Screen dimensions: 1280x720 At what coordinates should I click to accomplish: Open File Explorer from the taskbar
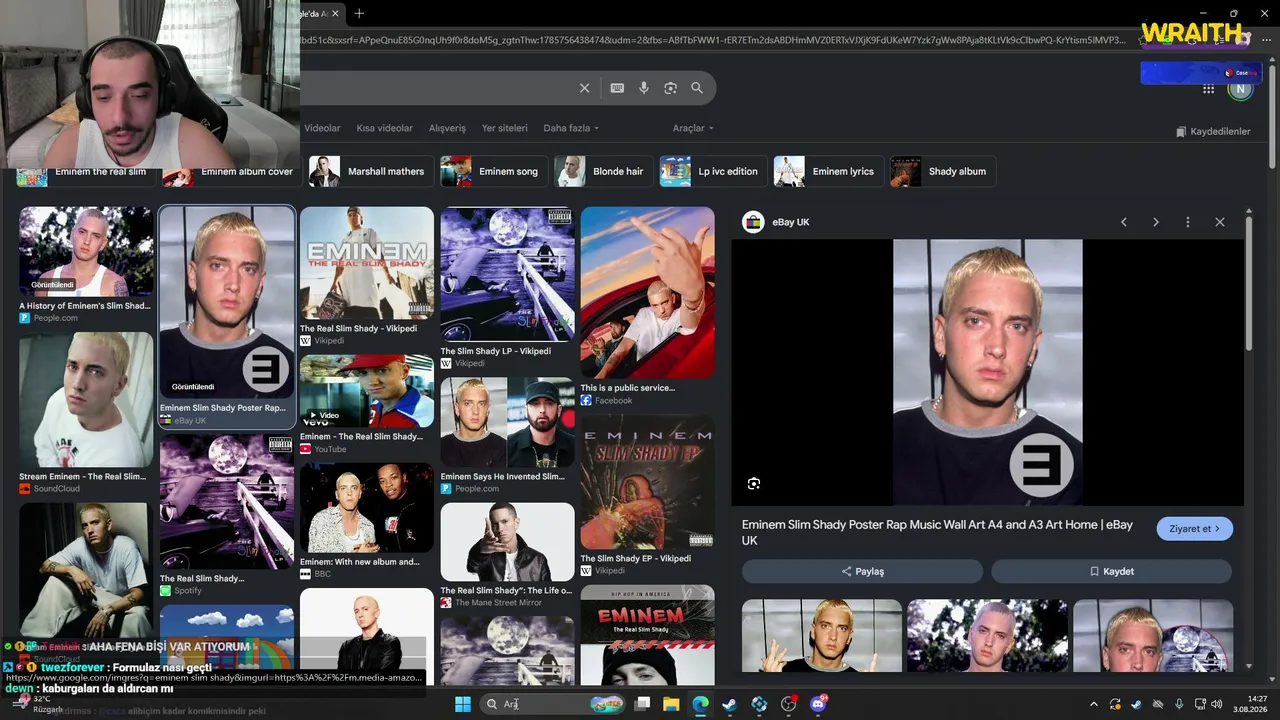coord(671,704)
